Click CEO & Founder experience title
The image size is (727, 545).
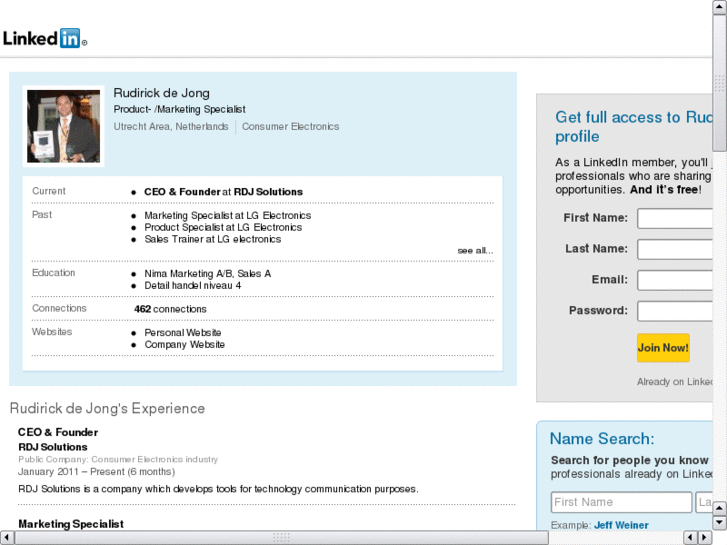58,432
